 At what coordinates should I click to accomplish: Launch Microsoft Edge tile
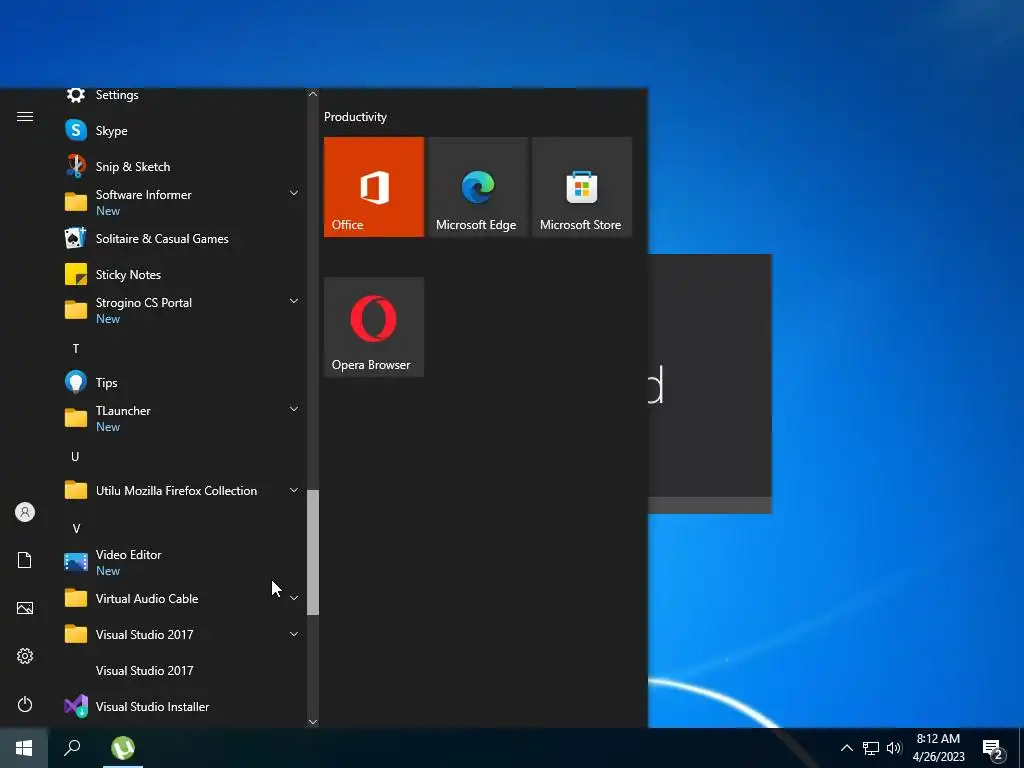477,187
